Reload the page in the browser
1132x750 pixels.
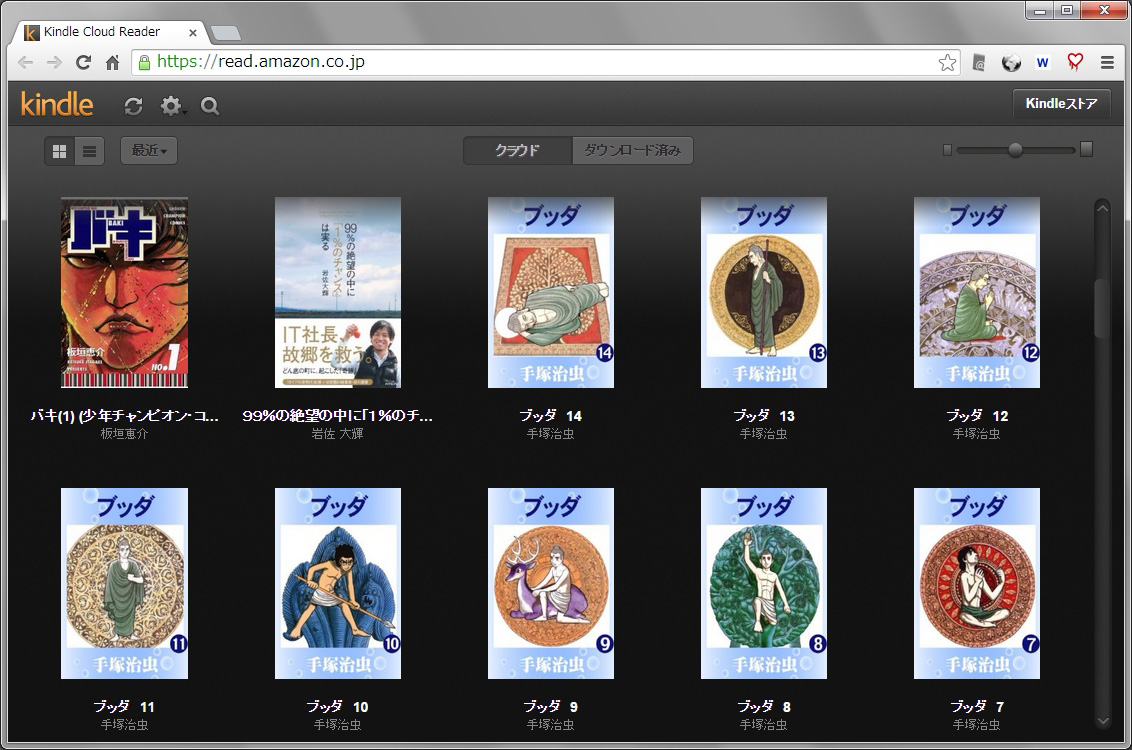(84, 62)
